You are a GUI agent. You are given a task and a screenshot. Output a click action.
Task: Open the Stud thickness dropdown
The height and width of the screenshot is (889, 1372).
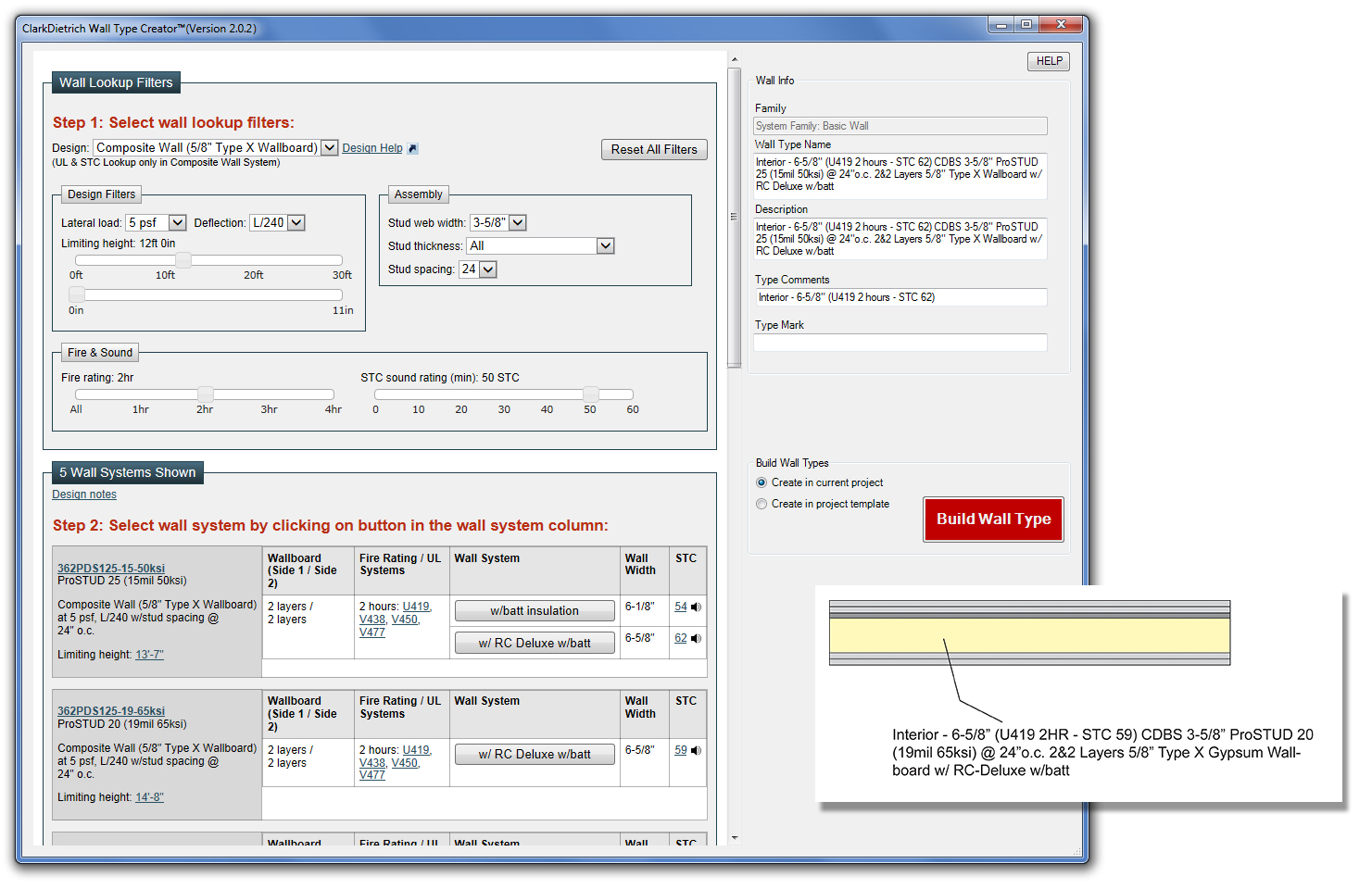605,246
